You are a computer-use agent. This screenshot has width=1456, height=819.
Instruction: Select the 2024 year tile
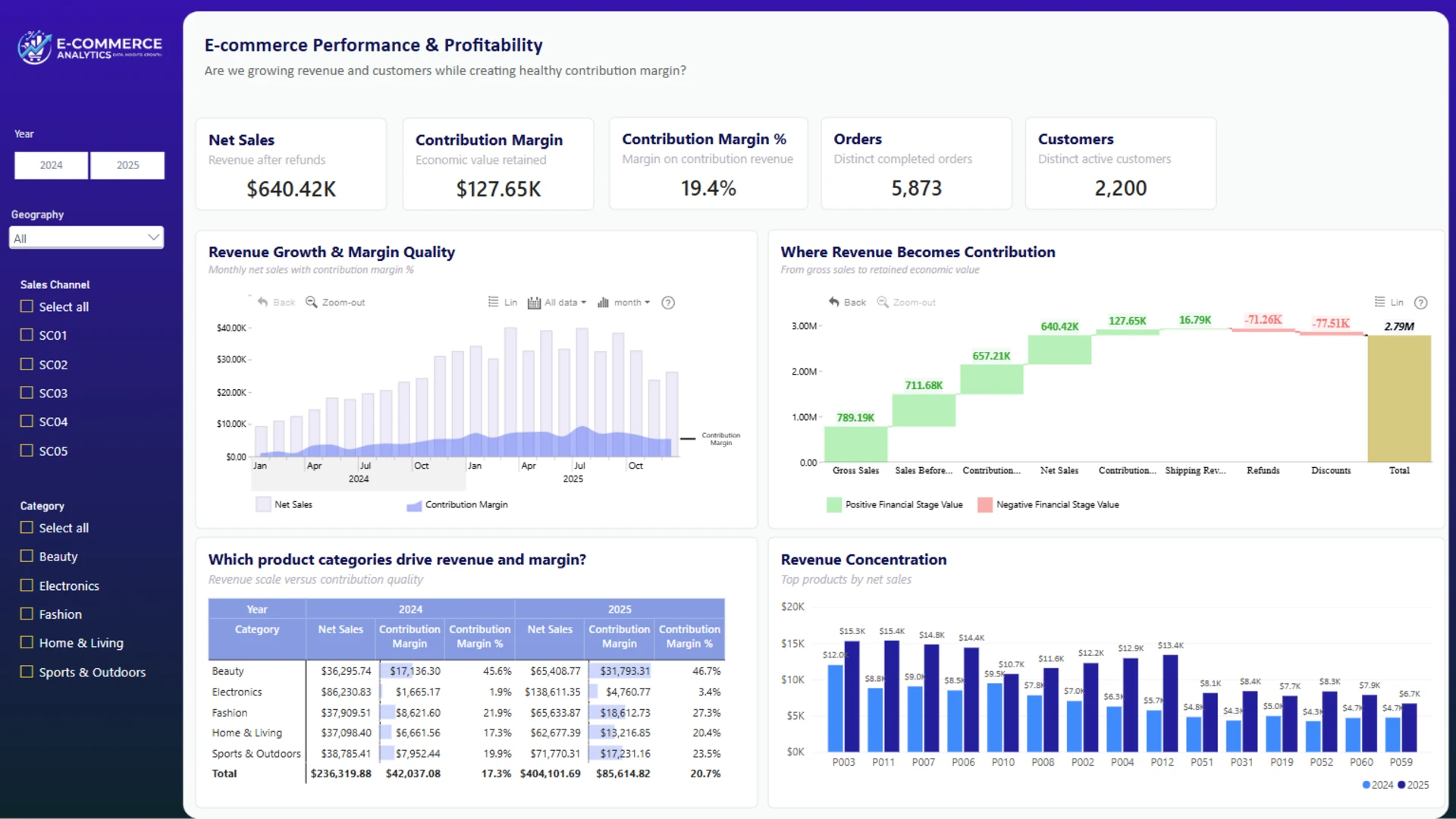(x=52, y=165)
